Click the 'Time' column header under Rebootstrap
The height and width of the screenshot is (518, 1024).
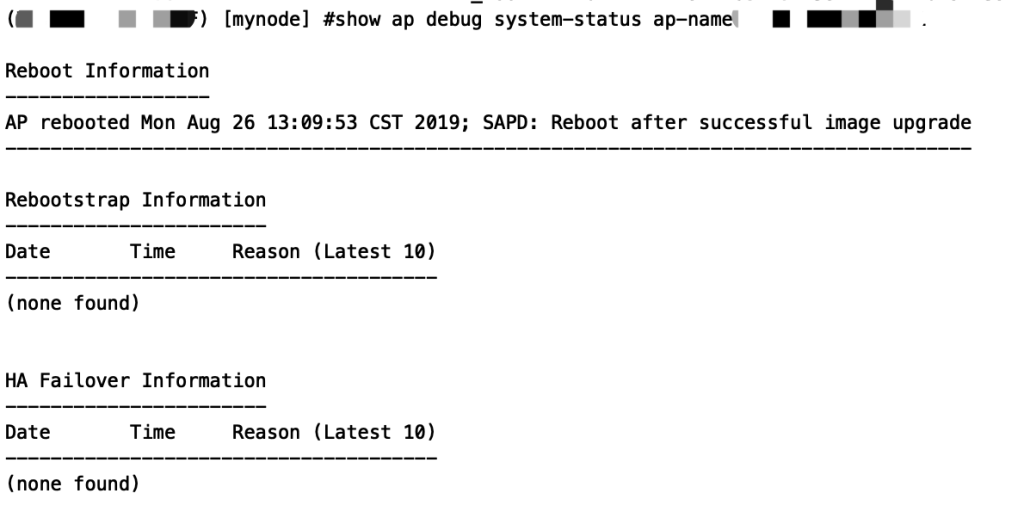[x=153, y=251]
